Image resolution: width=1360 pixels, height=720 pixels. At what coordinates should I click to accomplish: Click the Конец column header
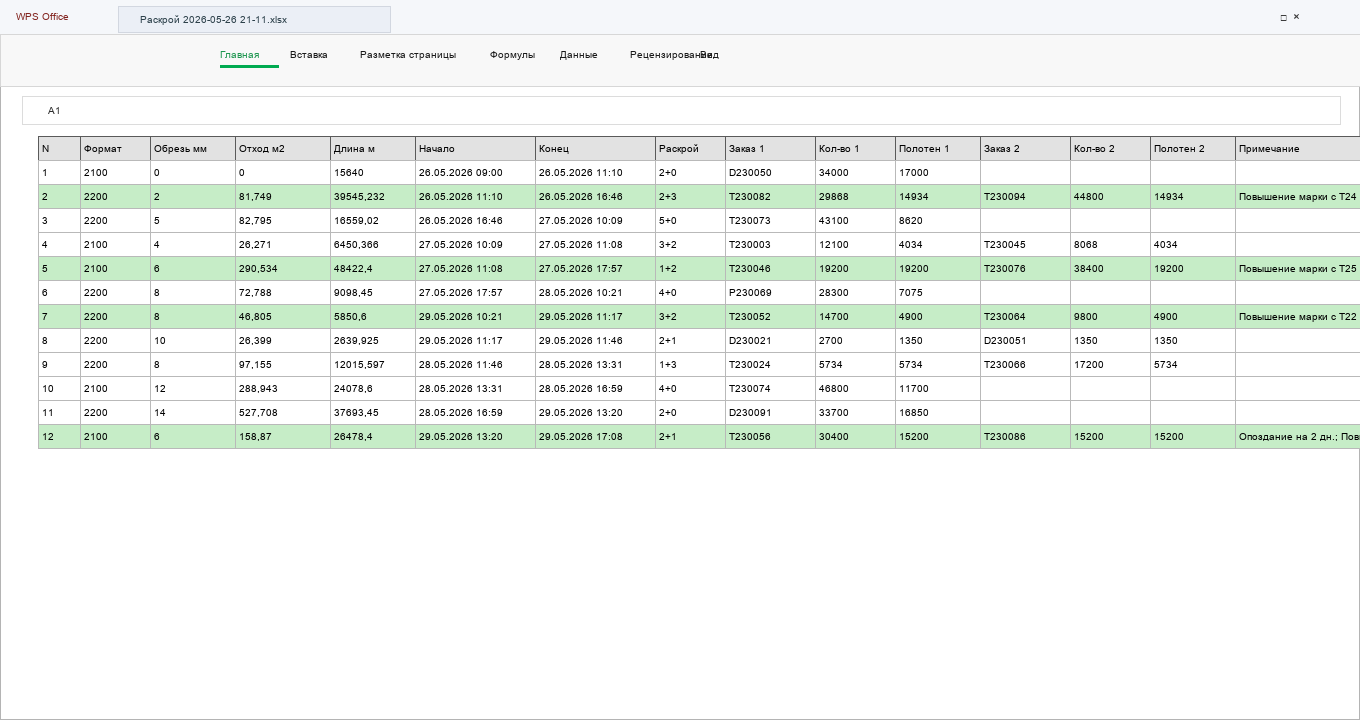[595, 149]
